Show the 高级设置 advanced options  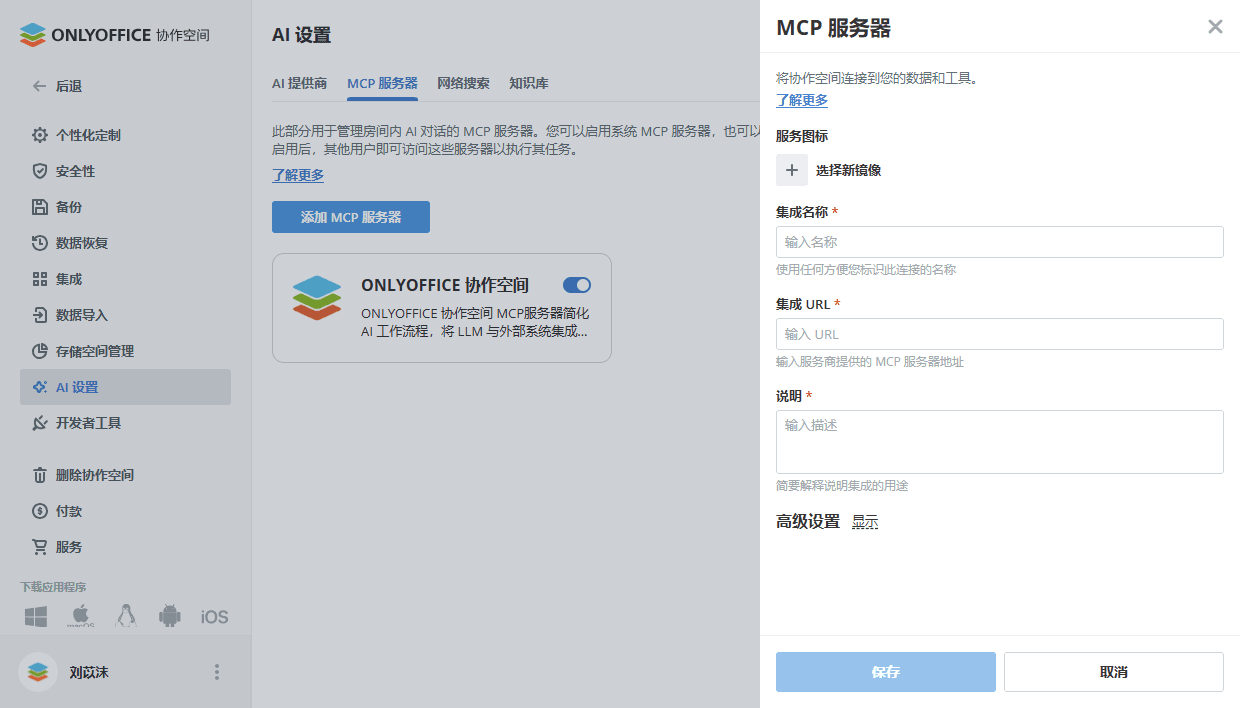click(864, 521)
